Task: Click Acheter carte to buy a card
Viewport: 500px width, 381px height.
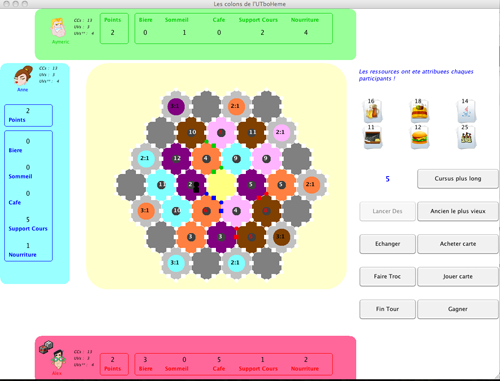Action: pyautogui.click(x=458, y=244)
